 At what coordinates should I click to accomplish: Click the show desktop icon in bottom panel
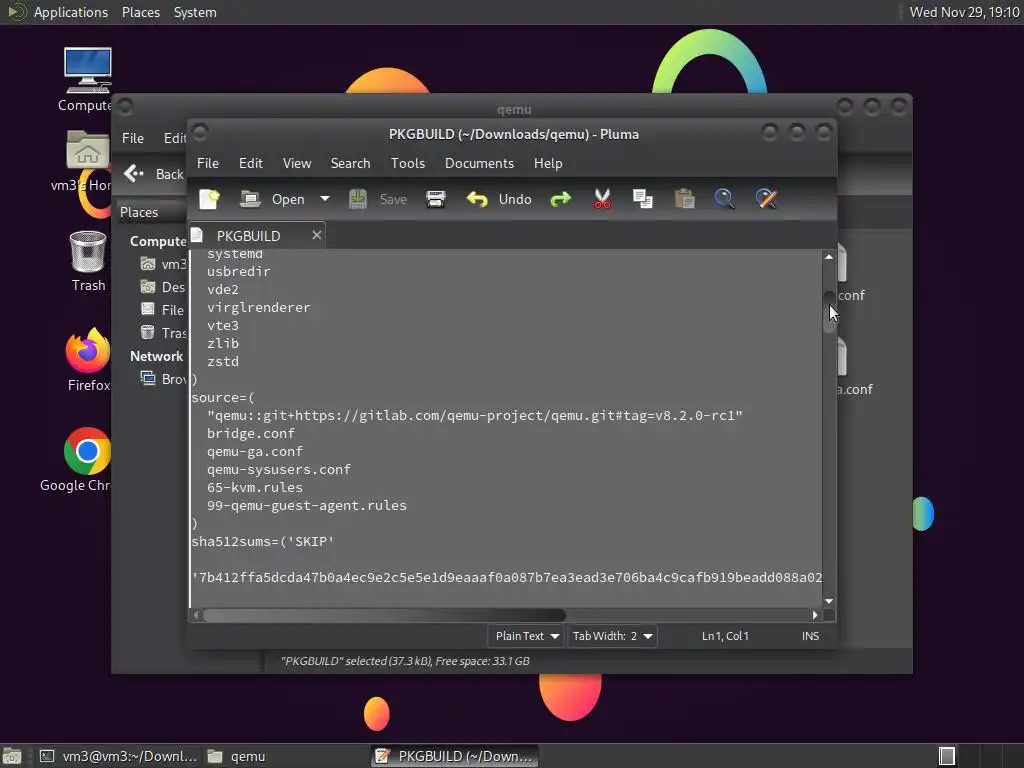pyautogui.click(x=12, y=756)
